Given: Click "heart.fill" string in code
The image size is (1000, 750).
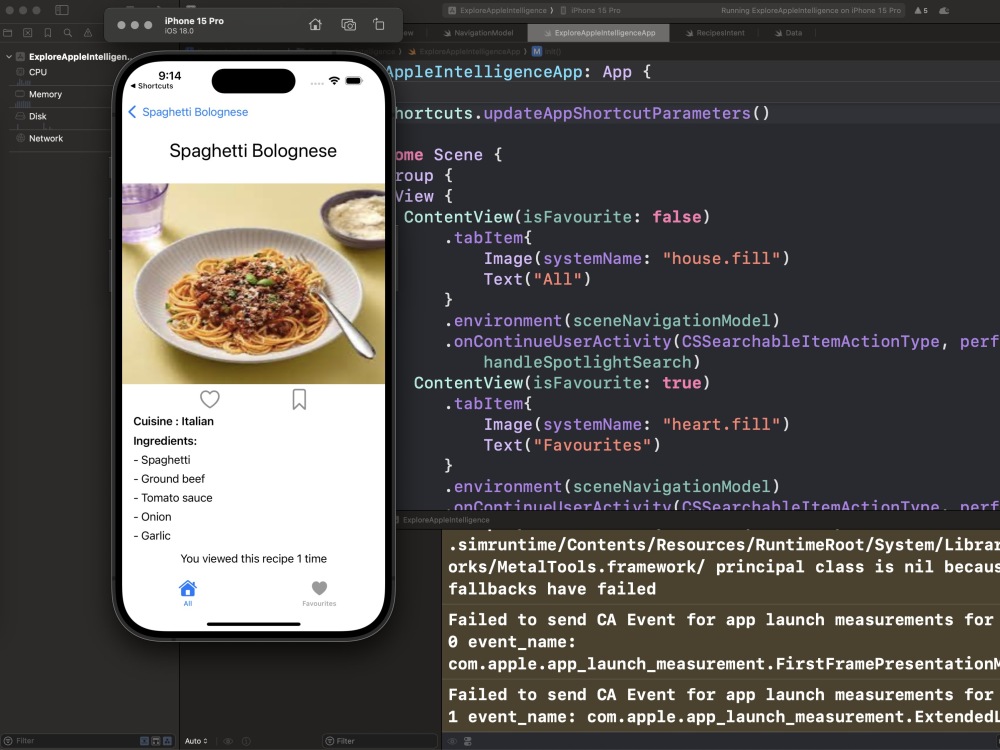Looking at the screenshot, I should (x=721, y=424).
